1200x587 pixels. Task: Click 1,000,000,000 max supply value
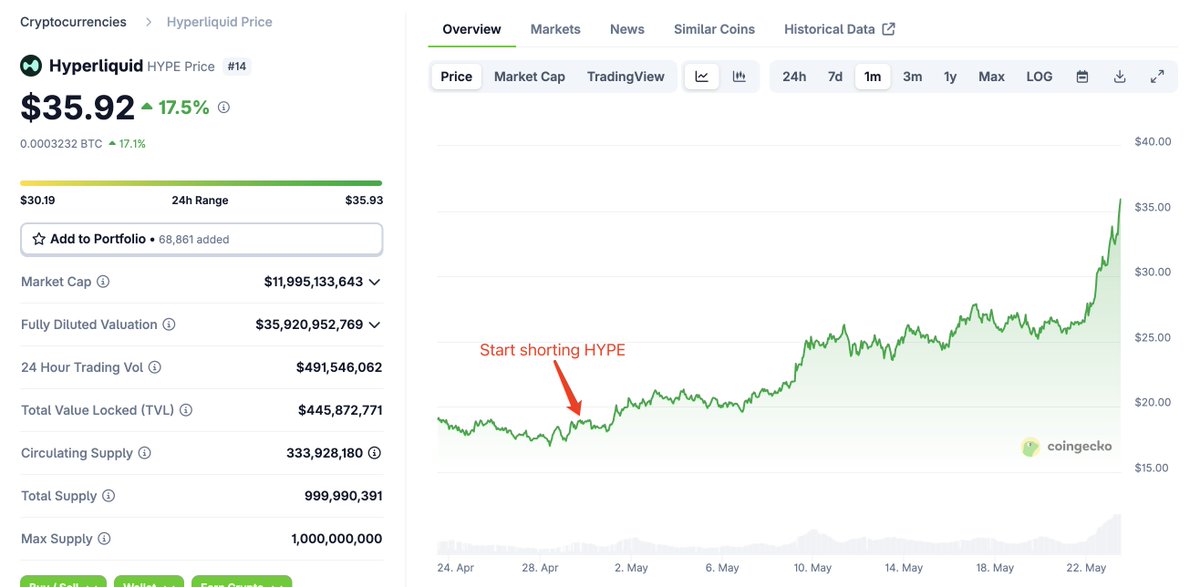click(x=337, y=539)
